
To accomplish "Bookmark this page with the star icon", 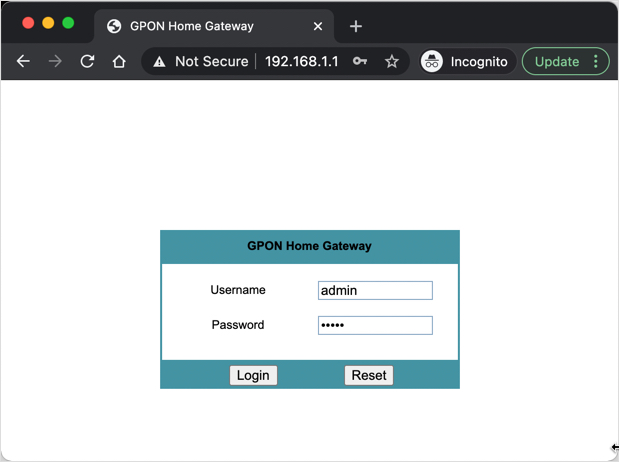I will [392, 61].
